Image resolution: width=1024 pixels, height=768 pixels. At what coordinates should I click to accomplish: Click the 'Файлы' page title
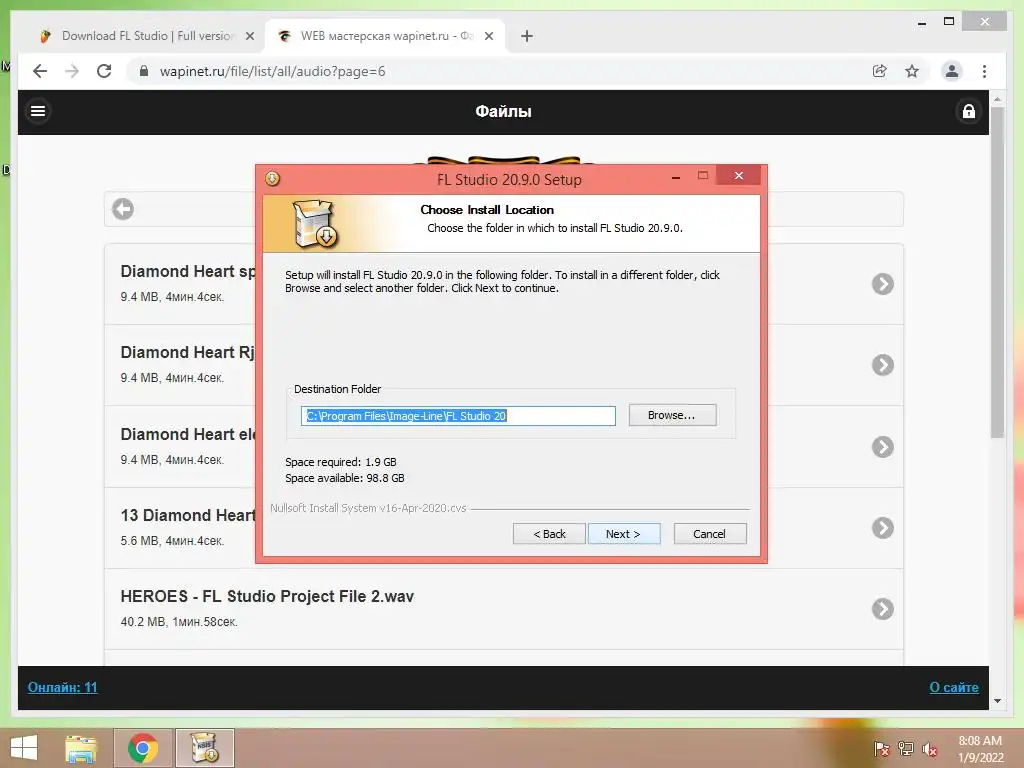(503, 112)
